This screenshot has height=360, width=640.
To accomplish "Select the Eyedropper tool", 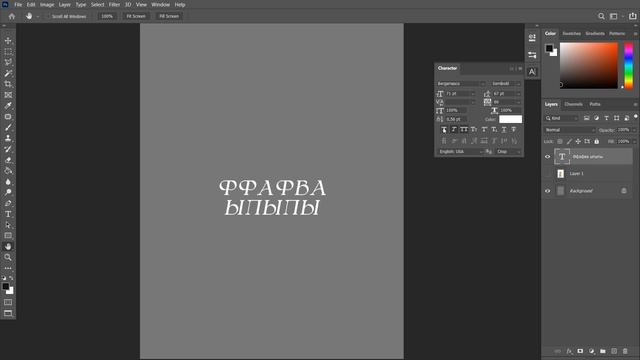I will [x=8, y=106].
